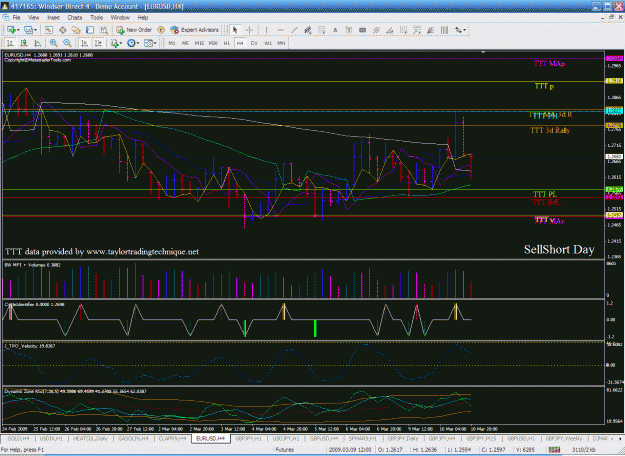Select the Cursor arrow tool
Viewport: 625px width, 456px height.
coord(235,30)
